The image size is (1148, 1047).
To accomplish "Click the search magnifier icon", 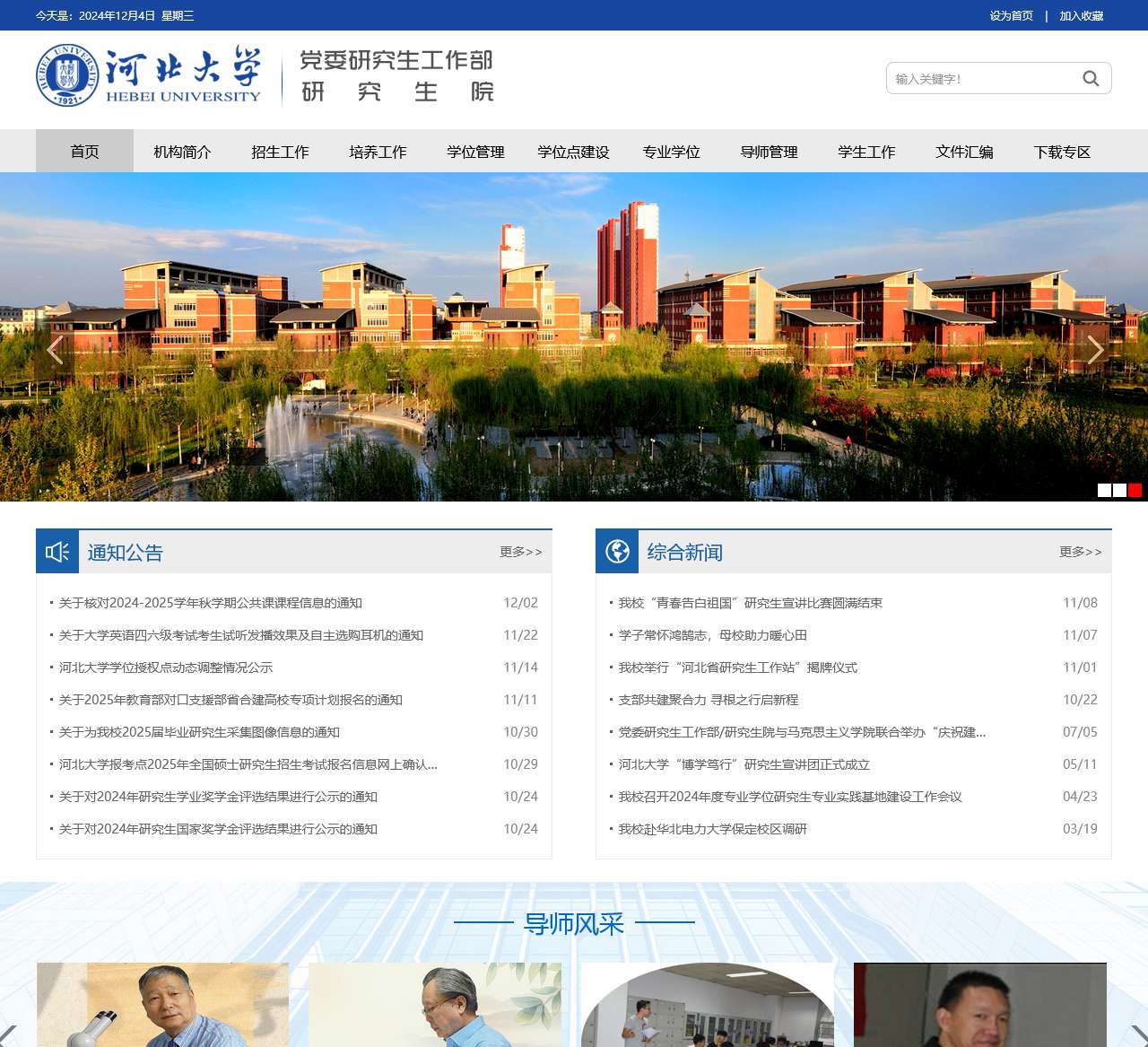I will tap(1091, 78).
